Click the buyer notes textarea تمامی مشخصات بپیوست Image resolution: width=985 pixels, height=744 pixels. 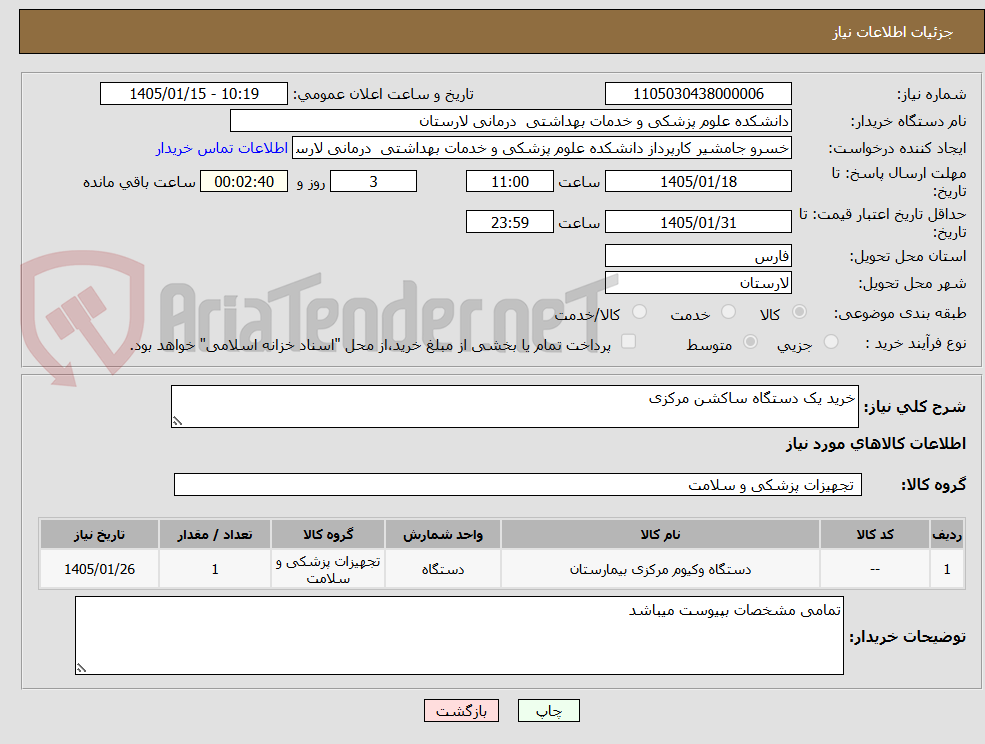point(459,635)
